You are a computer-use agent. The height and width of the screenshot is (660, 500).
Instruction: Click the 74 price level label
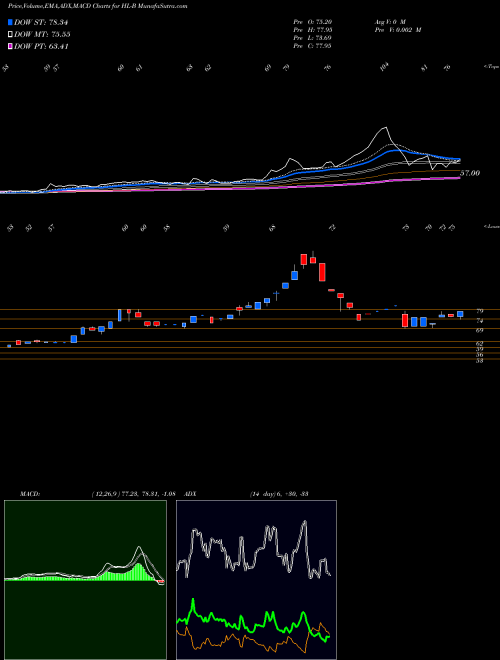(x=479, y=321)
